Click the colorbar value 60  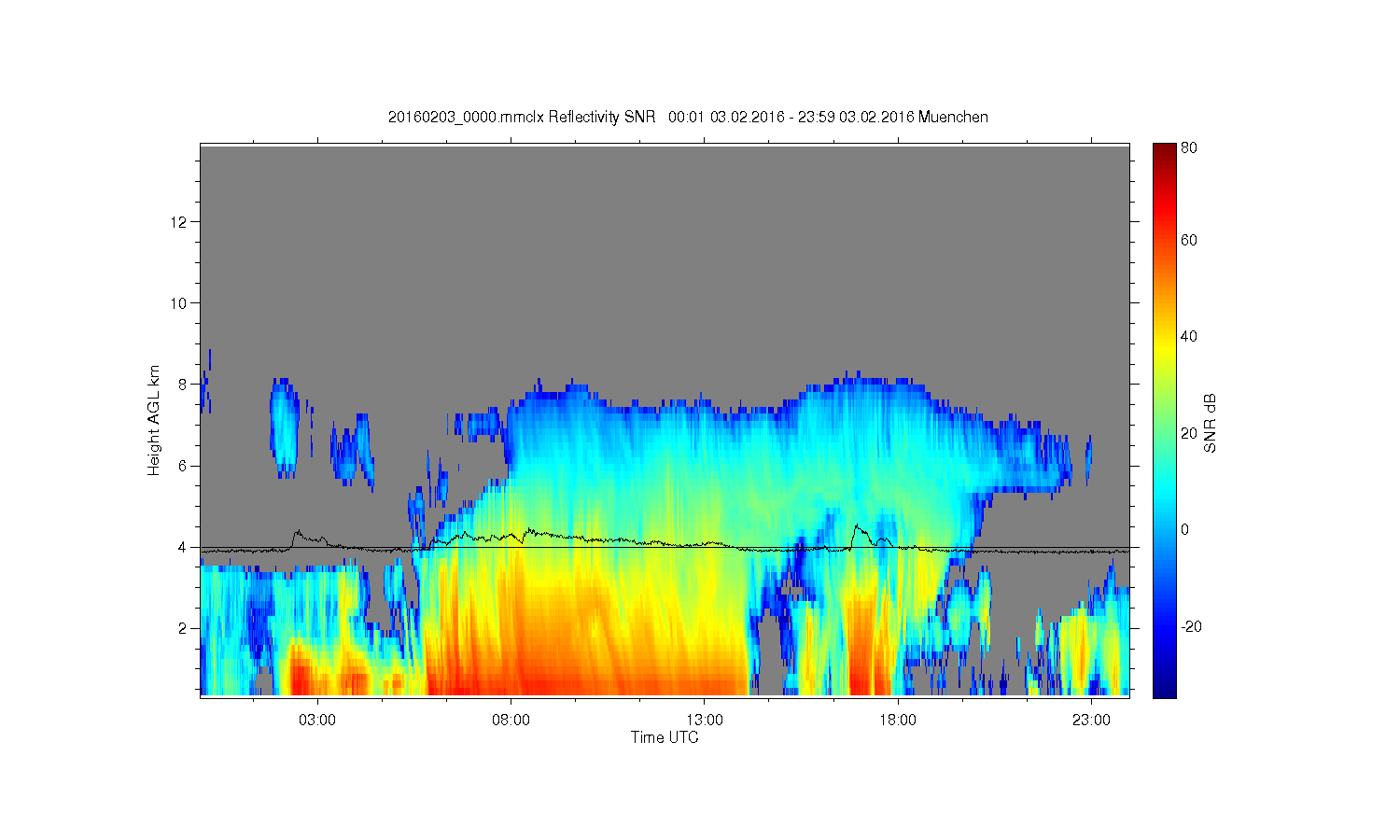click(1189, 241)
